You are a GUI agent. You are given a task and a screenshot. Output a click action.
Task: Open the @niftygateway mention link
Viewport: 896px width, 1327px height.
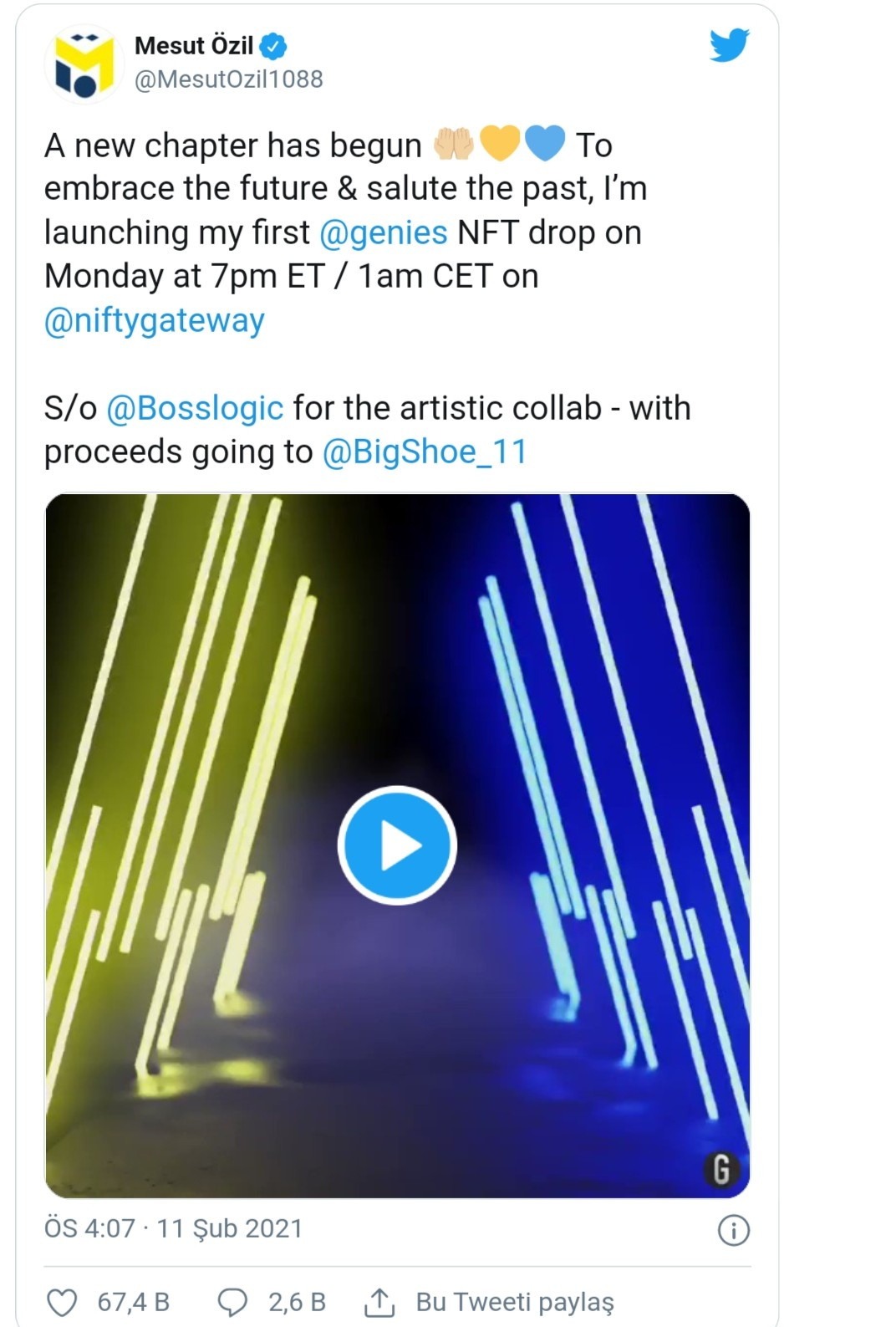(155, 320)
